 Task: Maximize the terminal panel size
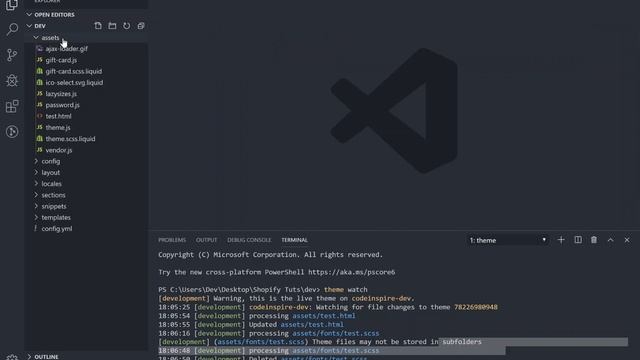pos(611,240)
